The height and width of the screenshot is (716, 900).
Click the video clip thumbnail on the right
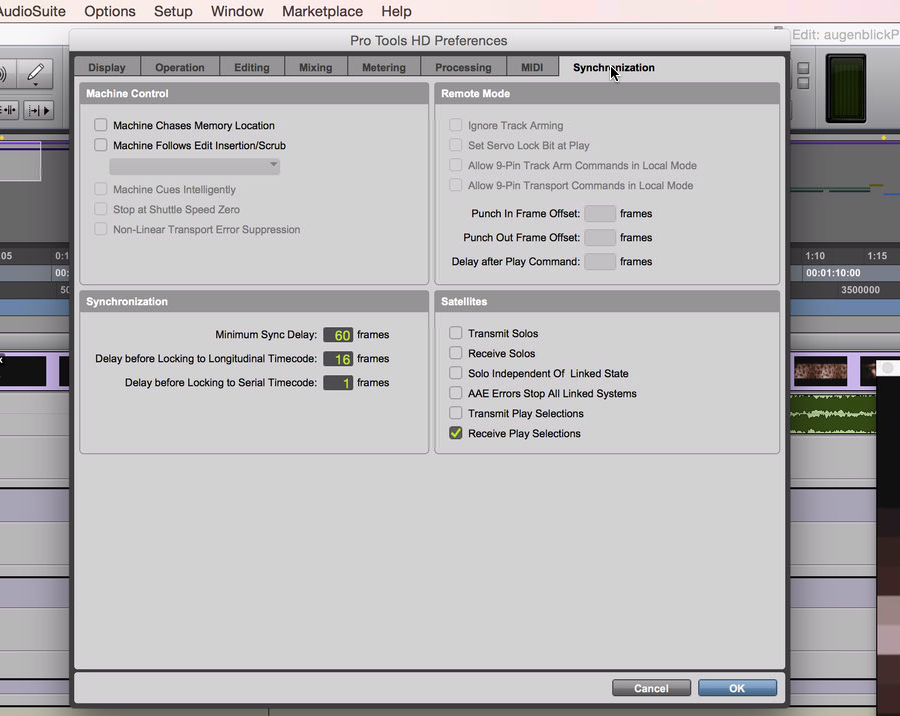pos(820,372)
